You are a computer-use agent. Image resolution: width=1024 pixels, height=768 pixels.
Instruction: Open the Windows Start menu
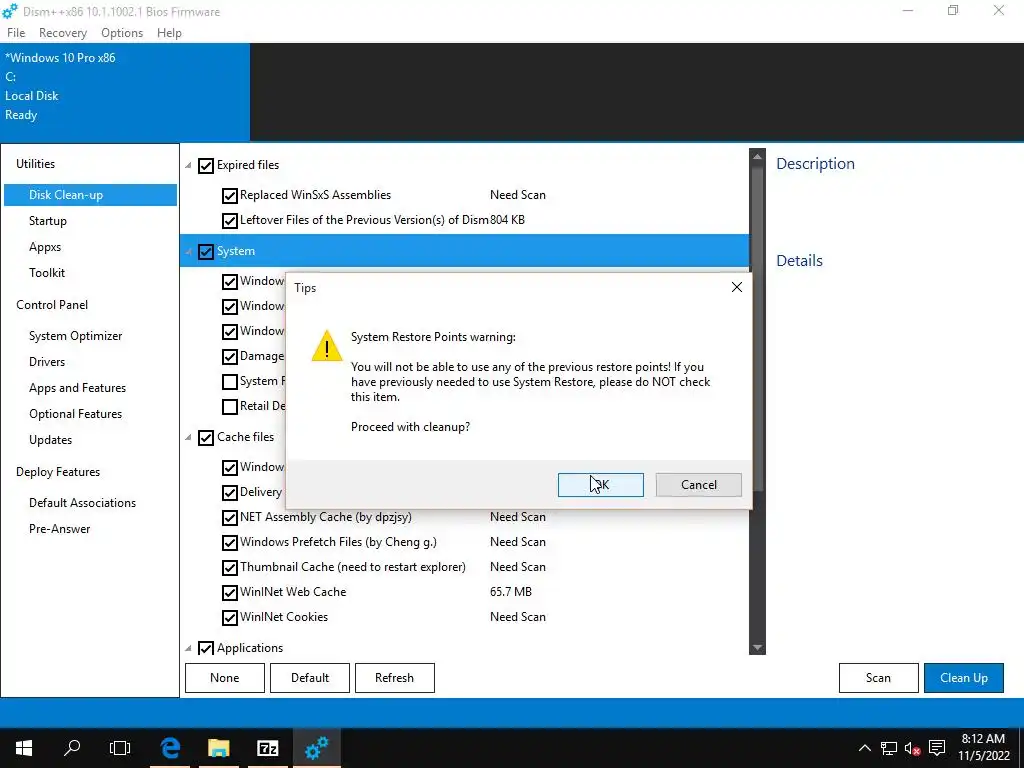click(24, 748)
